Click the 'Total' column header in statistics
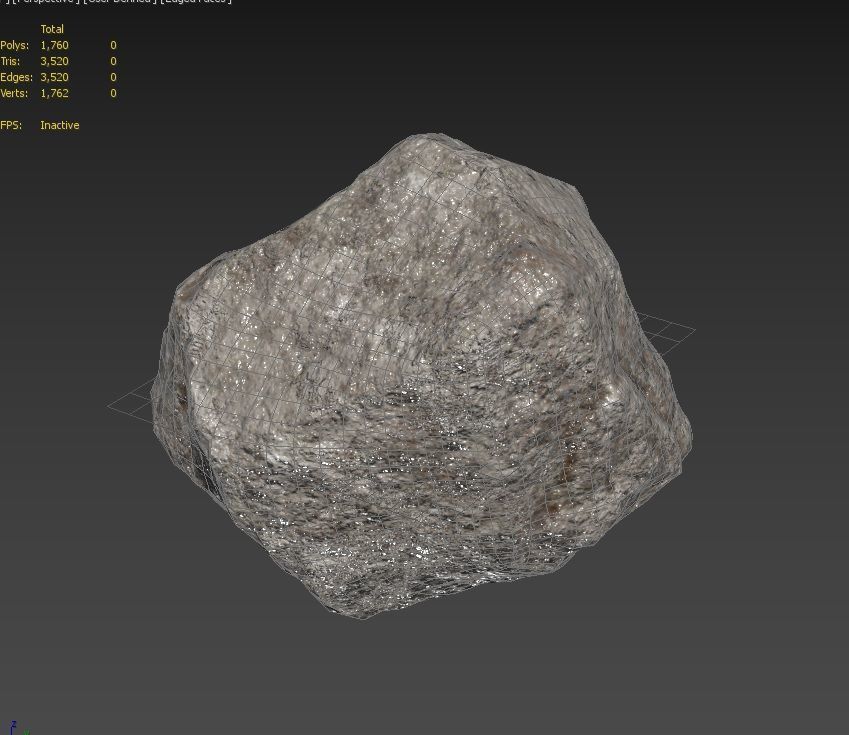The image size is (849, 735). [x=52, y=29]
